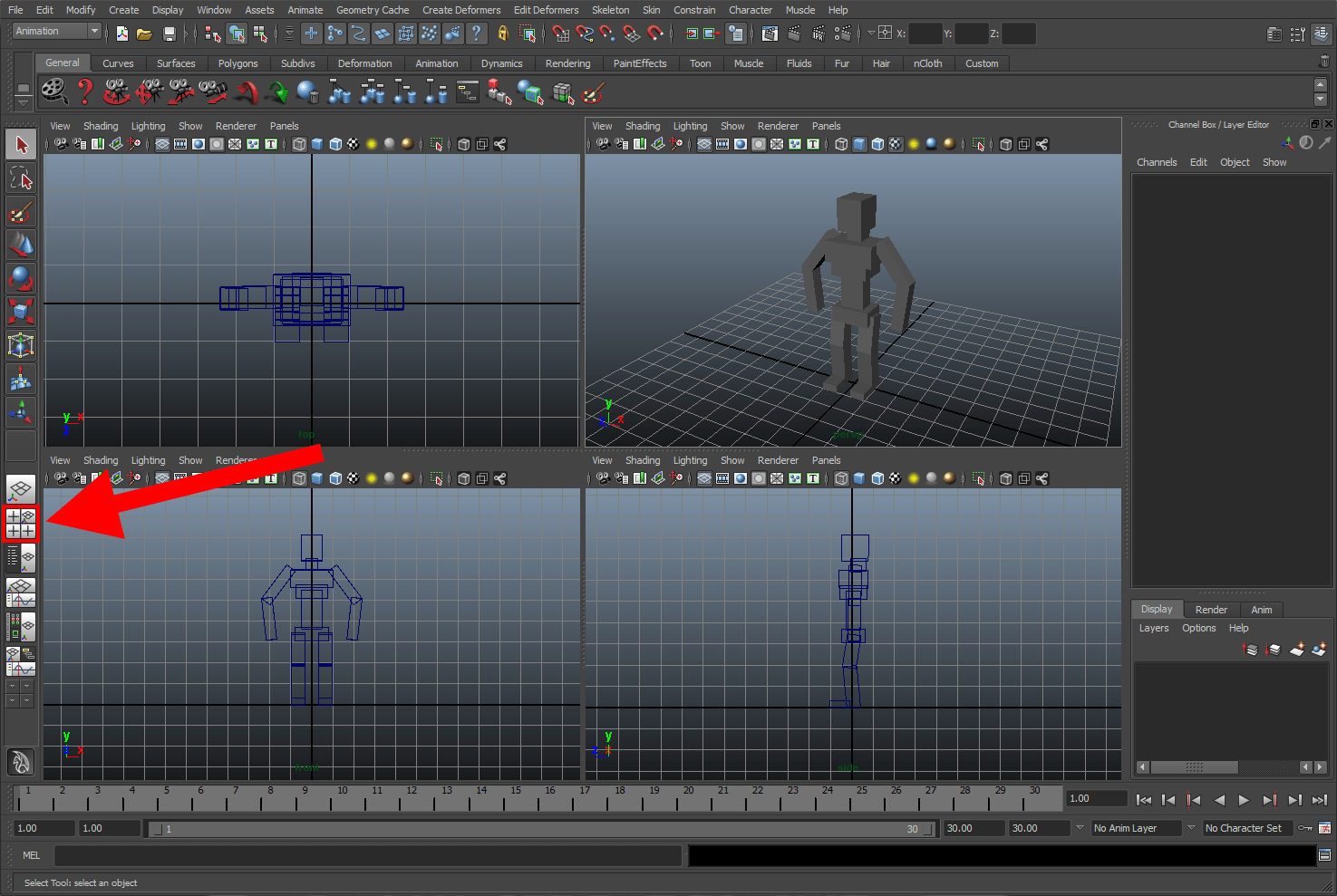Select the Scale tool
The width and height of the screenshot is (1337, 896).
click(x=21, y=311)
